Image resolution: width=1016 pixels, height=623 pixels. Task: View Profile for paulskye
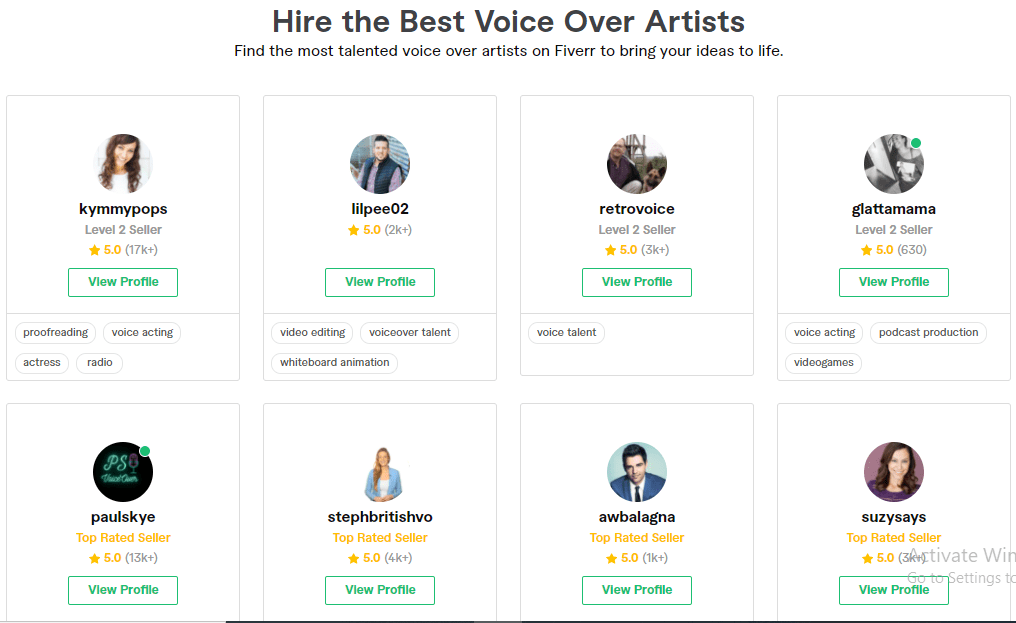point(123,590)
